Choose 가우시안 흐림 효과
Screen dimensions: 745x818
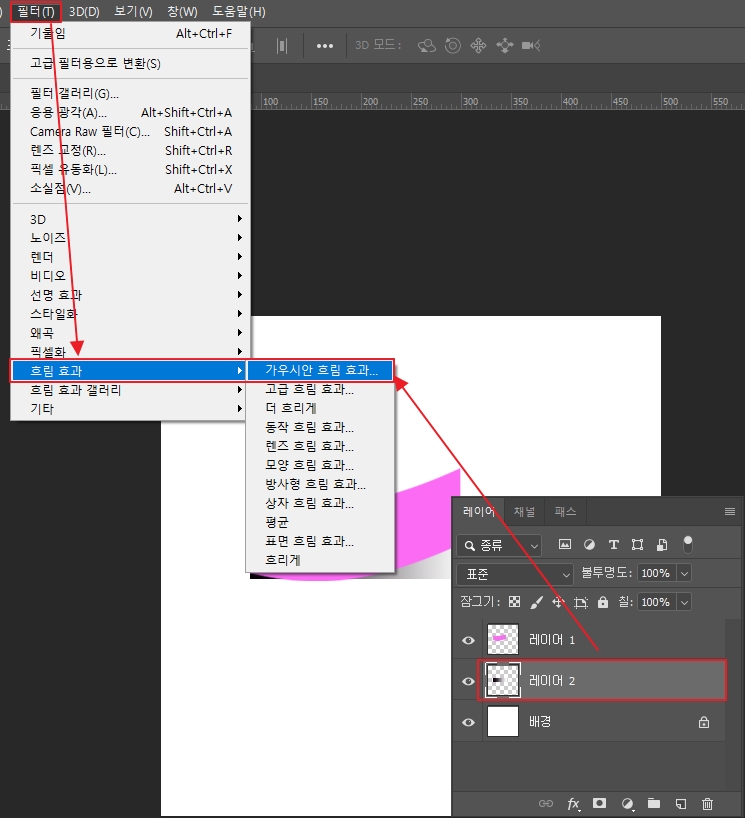click(x=320, y=370)
